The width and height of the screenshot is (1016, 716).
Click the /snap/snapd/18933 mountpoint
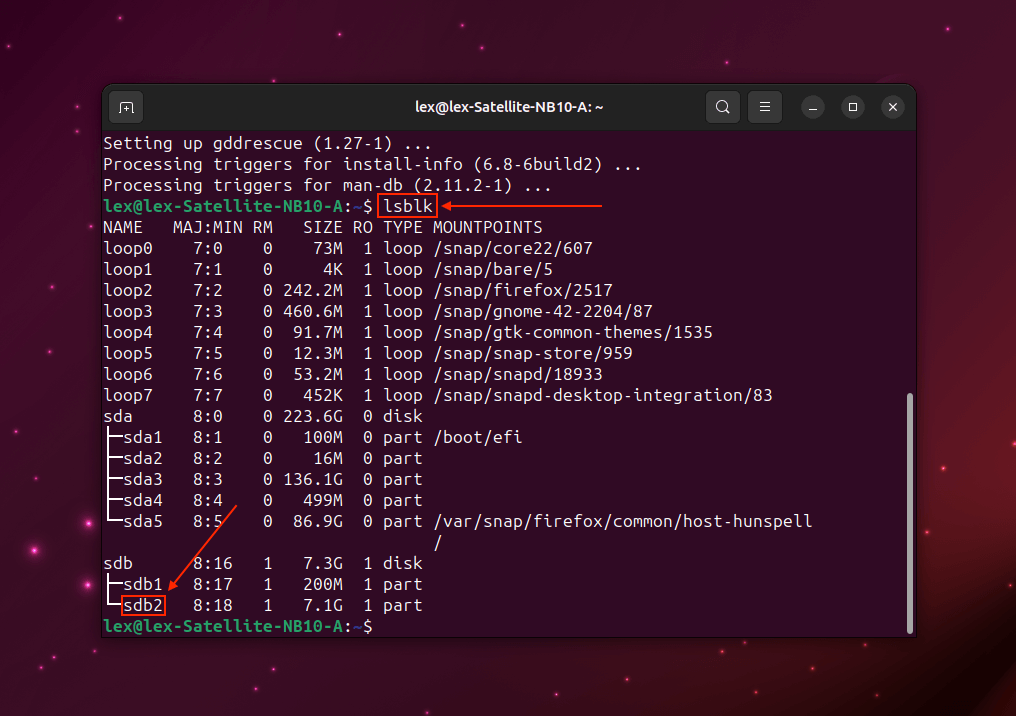[518, 375]
